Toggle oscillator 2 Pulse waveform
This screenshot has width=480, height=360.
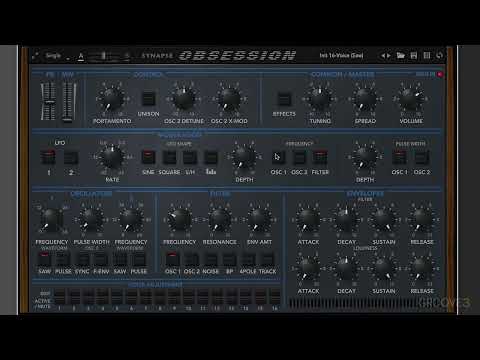pos(139,259)
